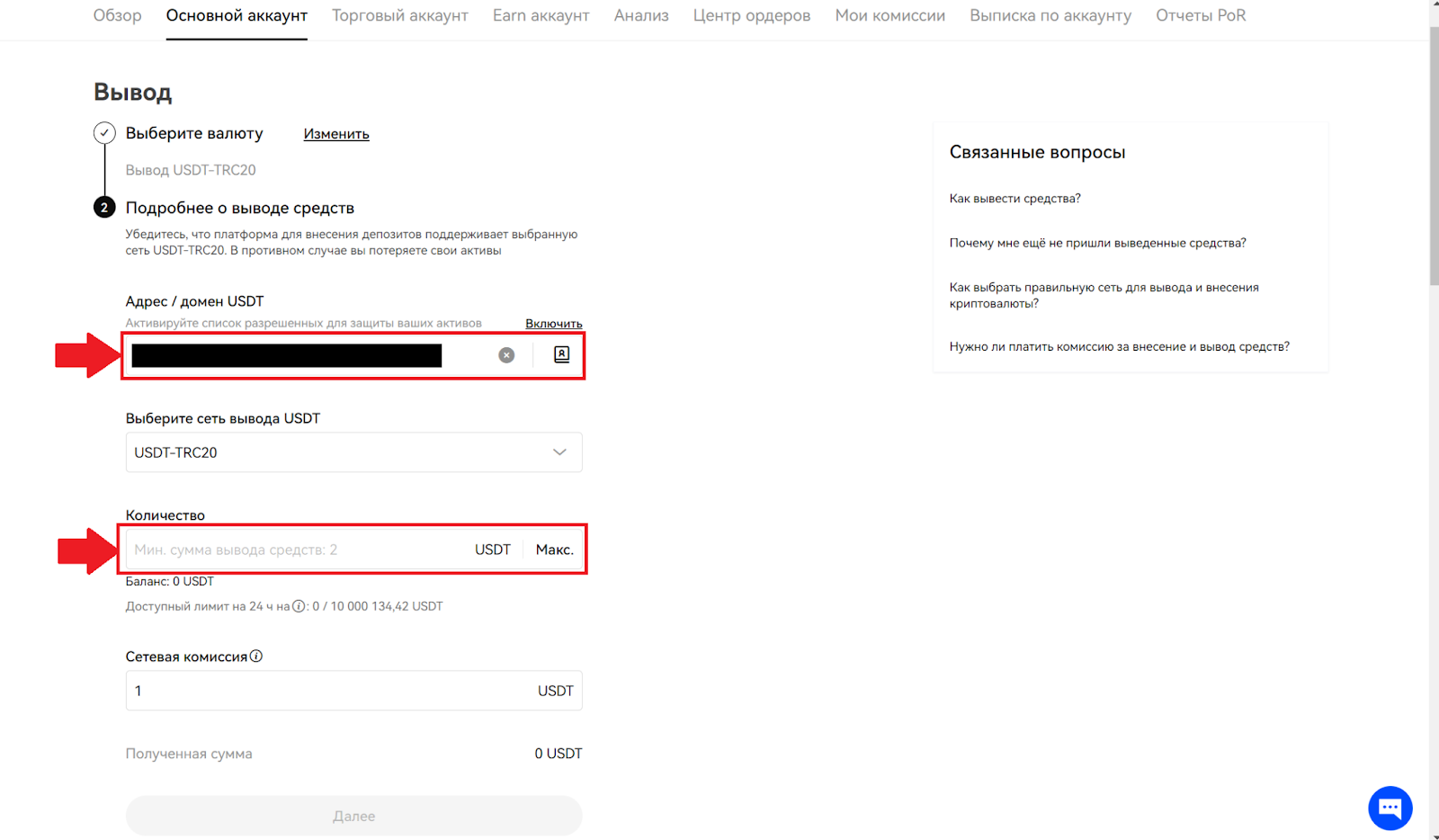Click the Макс. button for the amount
This screenshot has width=1439, height=840.
(555, 550)
